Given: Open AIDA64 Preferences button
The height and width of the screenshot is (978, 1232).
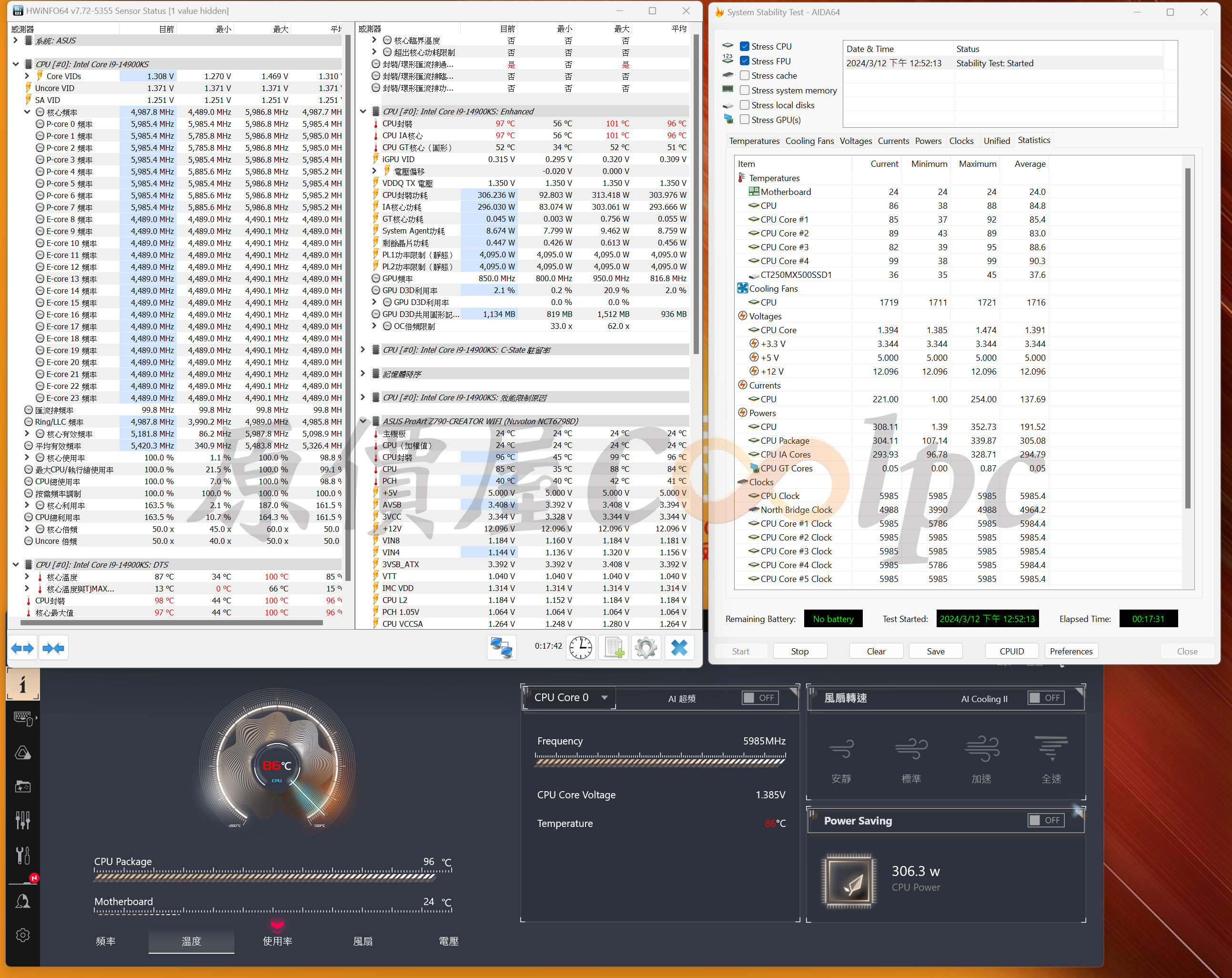Looking at the screenshot, I should point(1071,651).
